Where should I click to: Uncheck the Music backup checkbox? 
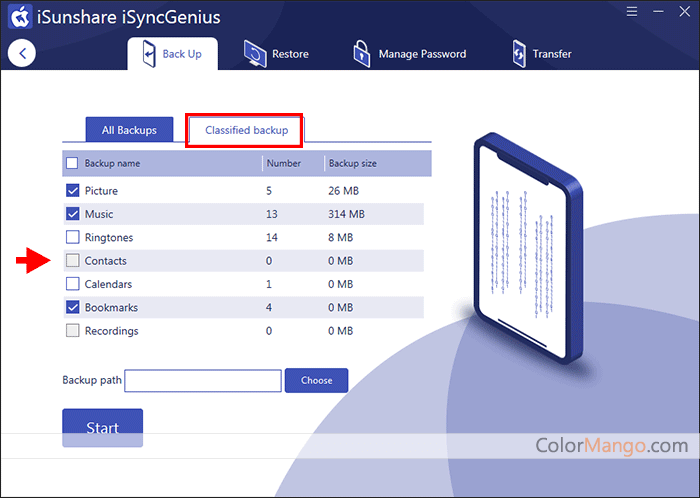point(72,214)
